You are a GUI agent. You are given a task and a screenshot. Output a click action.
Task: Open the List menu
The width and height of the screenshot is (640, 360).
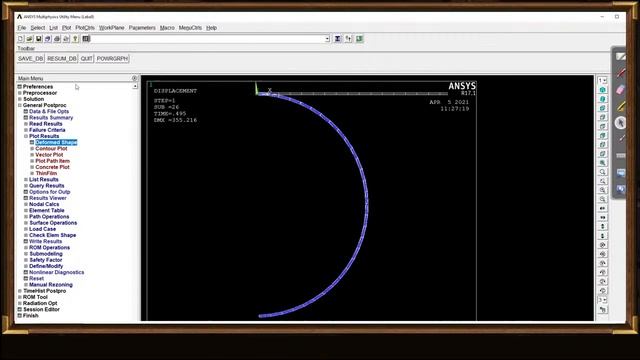pyautogui.click(x=53, y=28)
